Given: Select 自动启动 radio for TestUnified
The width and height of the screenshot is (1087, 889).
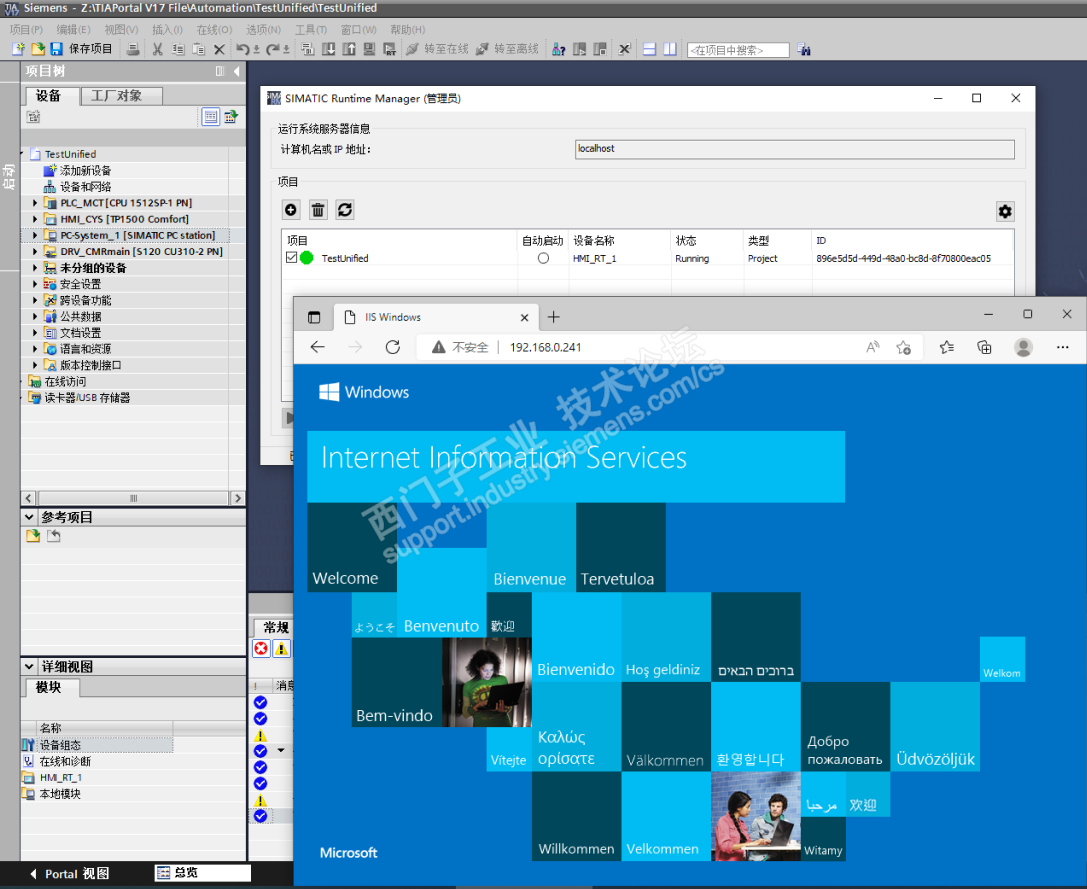Looking at the screenshot, I should coord(544,258).
